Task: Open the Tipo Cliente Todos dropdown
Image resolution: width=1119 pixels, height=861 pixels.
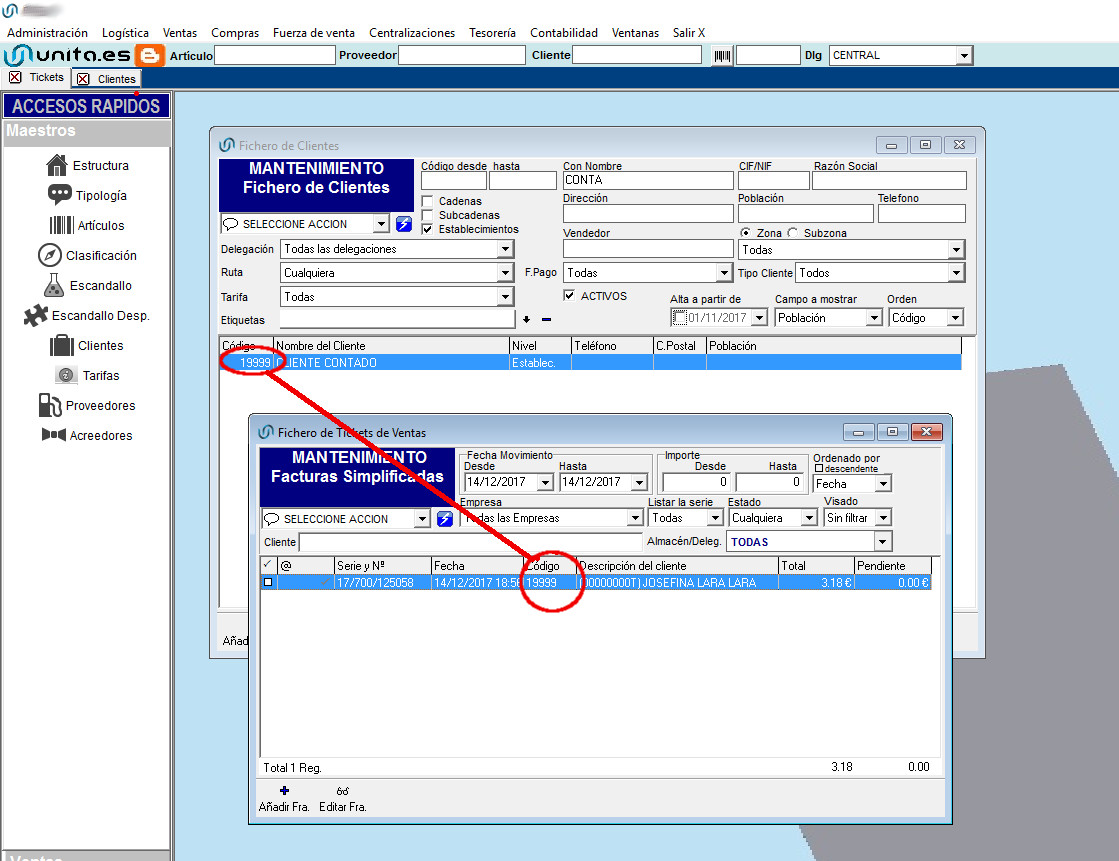Action: (956, 273)
